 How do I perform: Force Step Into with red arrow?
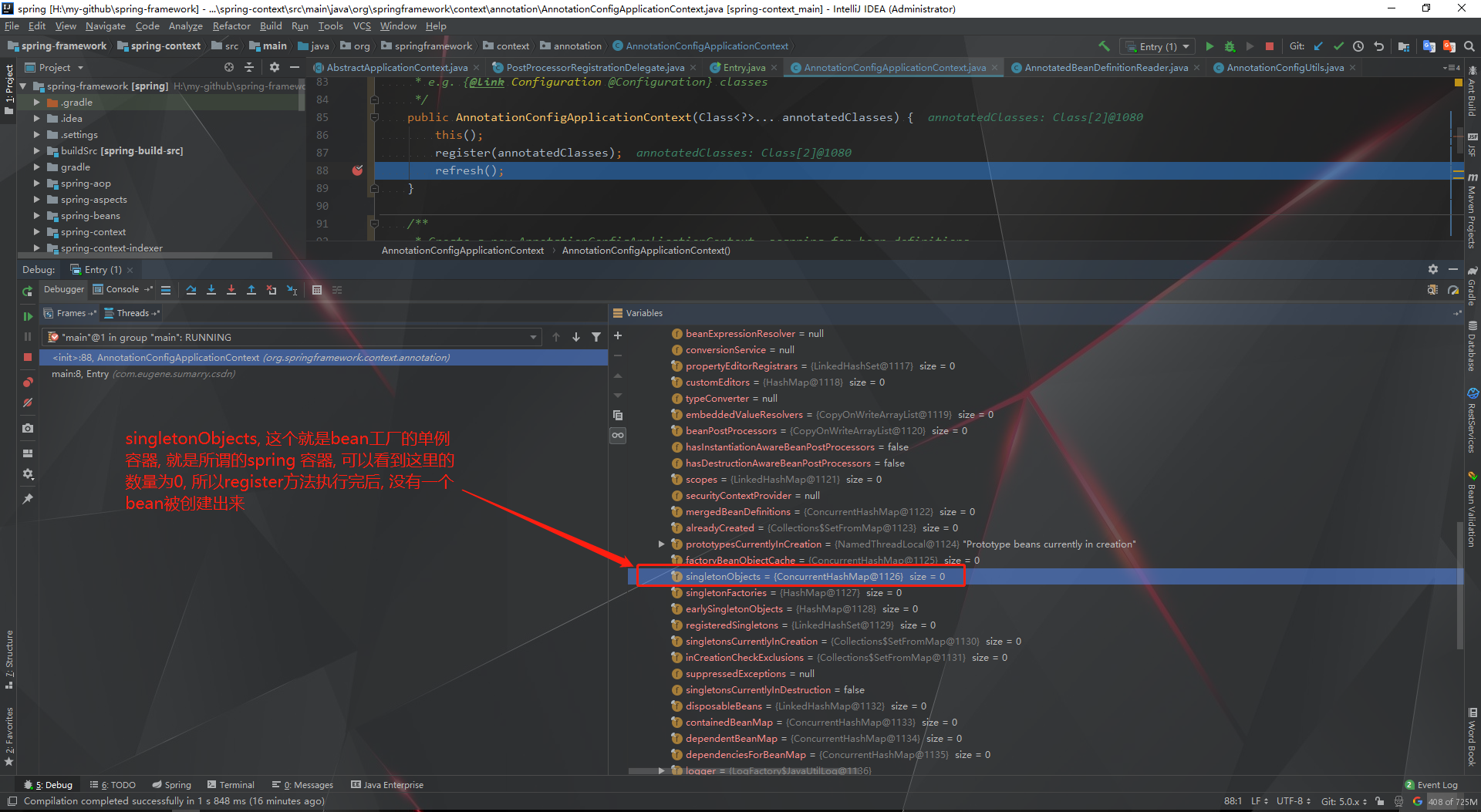(x=231, y=290)
